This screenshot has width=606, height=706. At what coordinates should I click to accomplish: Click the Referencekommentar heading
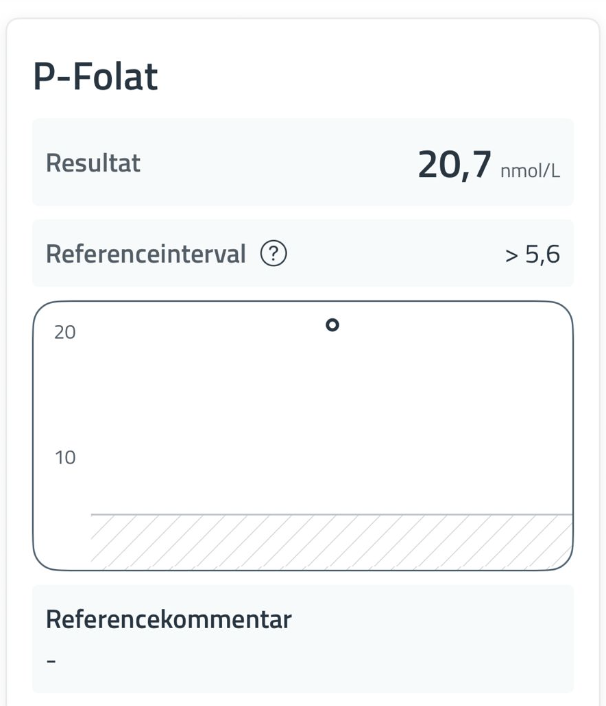169,619
